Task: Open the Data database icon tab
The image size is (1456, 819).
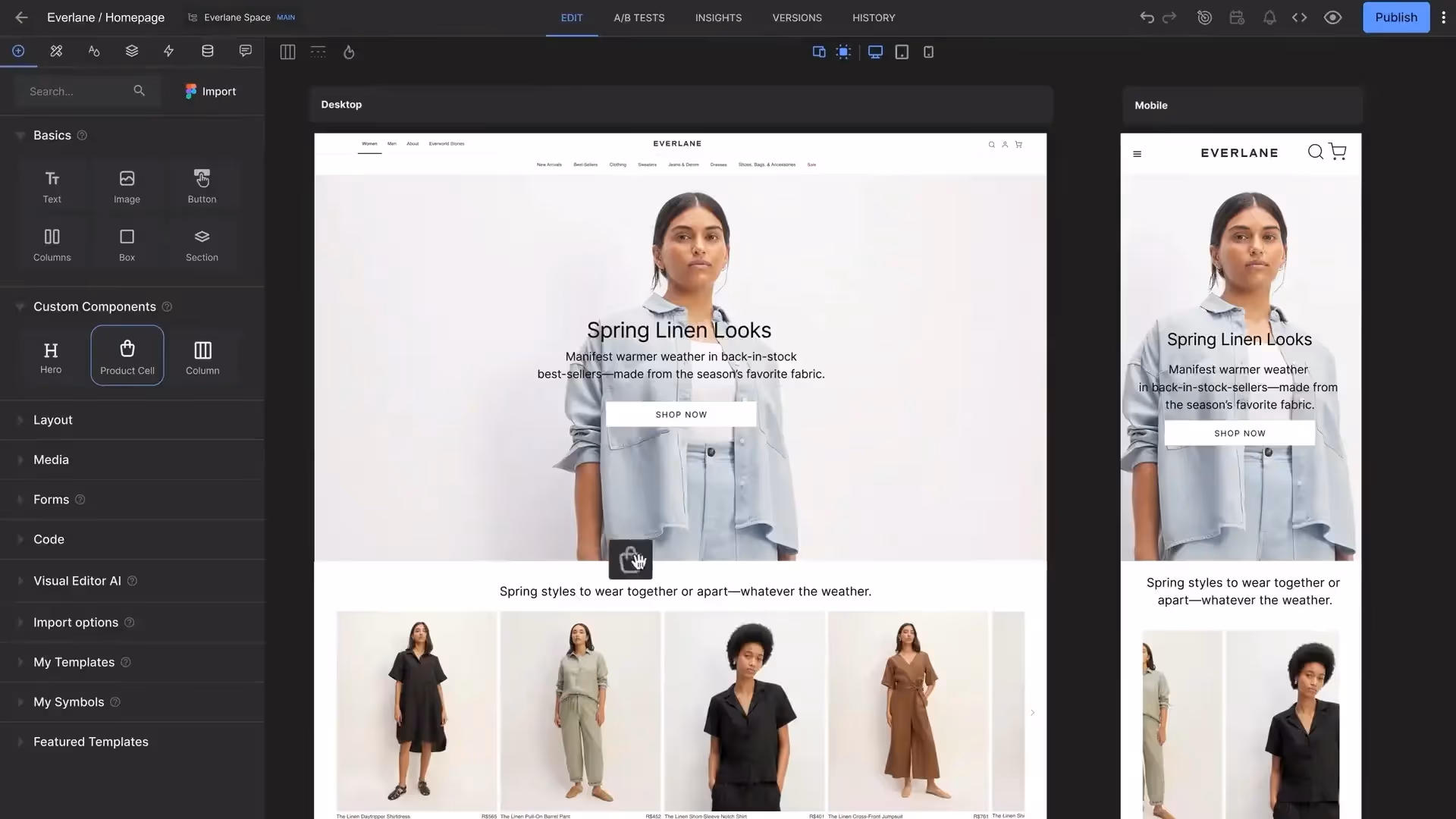Action: pos(207,51)
